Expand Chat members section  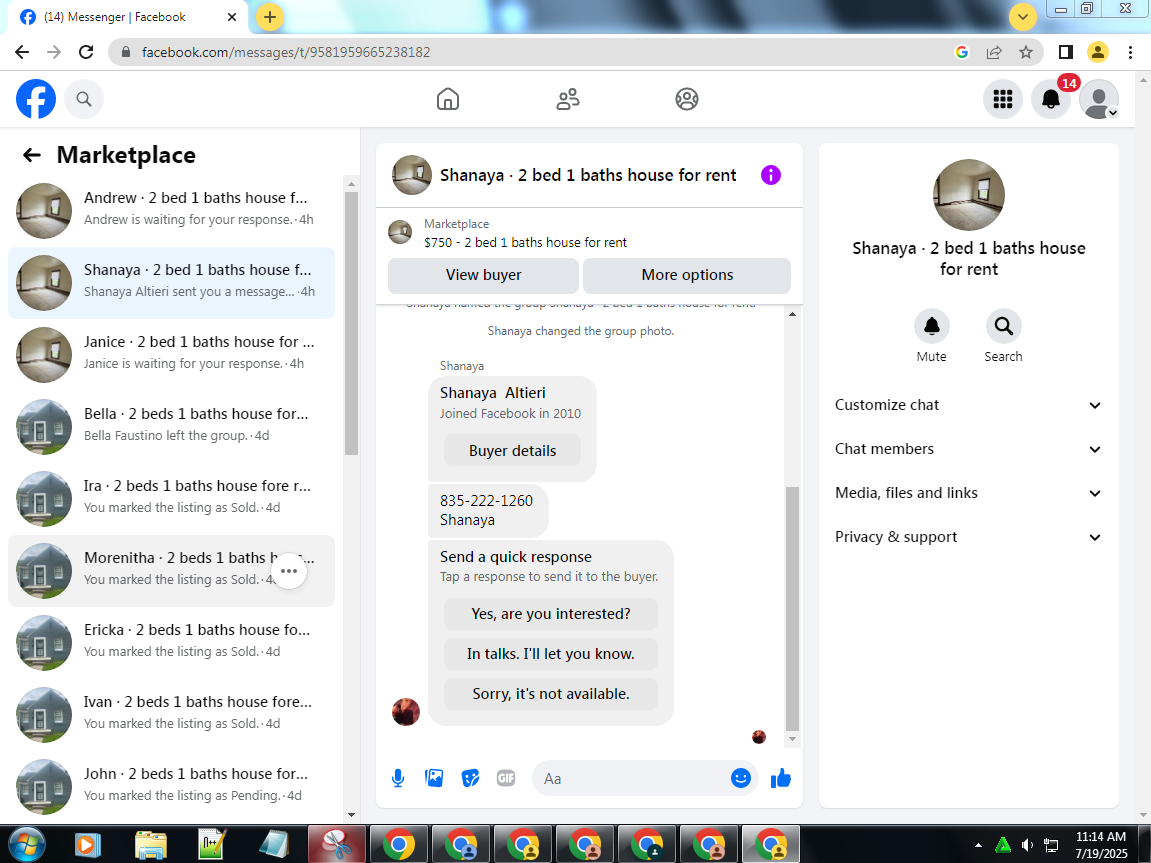pyautogui.click(x=968, y=449)
